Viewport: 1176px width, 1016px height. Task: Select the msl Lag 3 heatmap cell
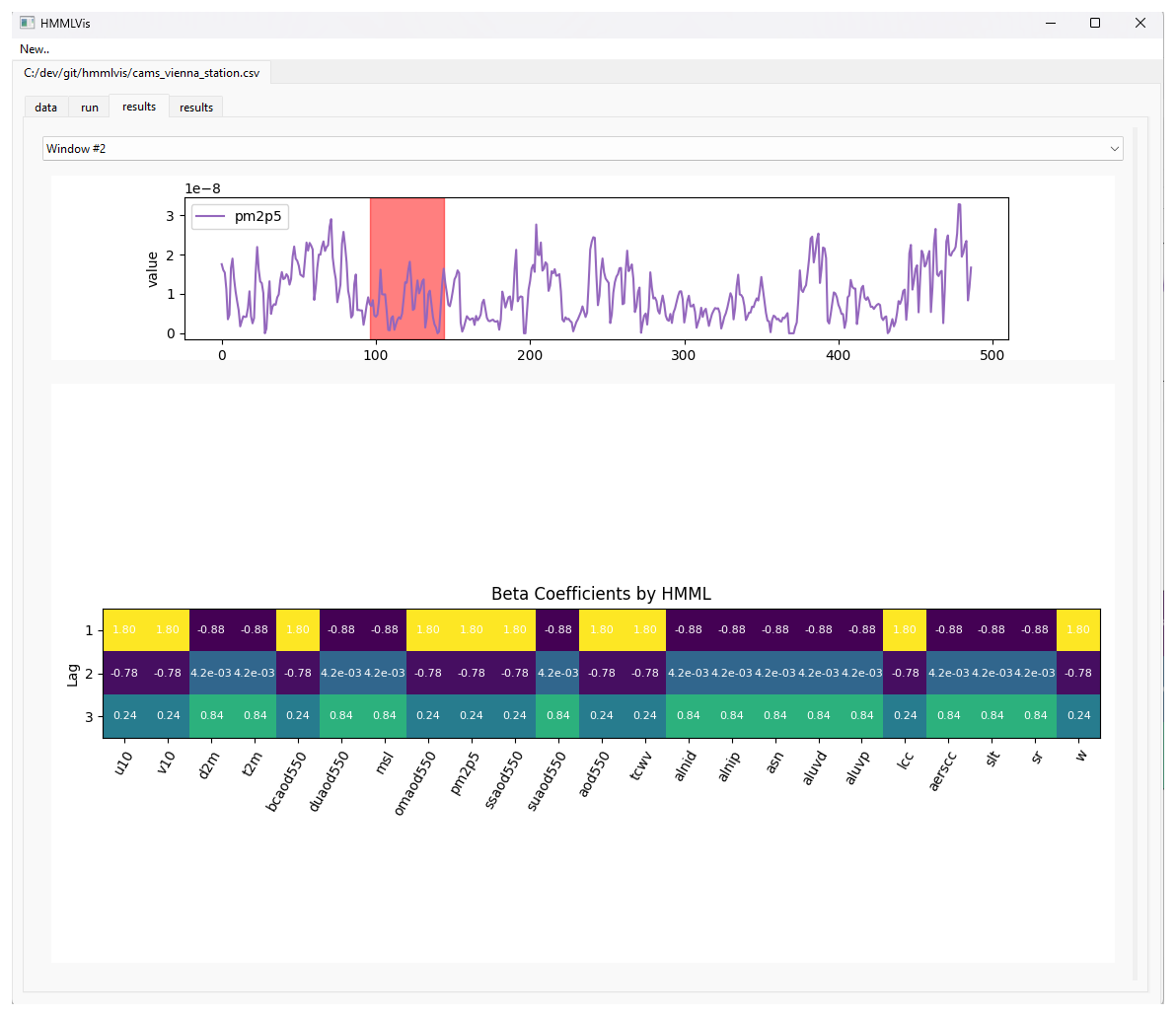coord(385,715)
